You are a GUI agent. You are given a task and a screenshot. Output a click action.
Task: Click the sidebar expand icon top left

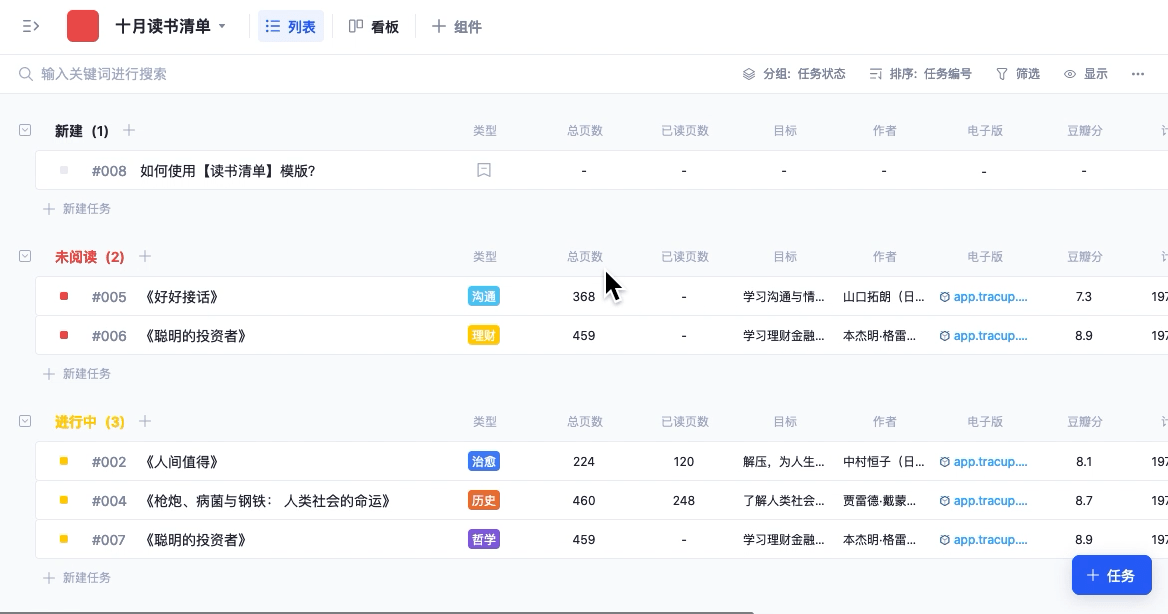[29, 26]
